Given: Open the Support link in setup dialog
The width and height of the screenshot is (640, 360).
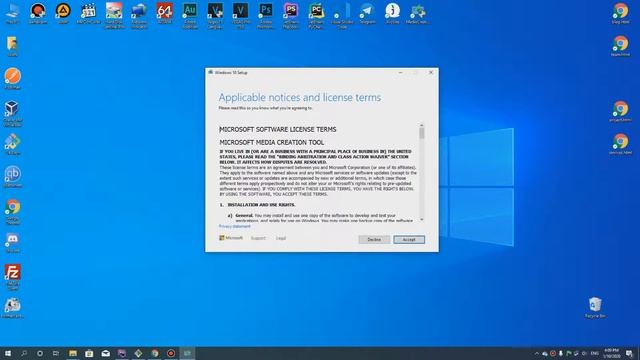Looking at the screenshot, I should pos(258,238).
